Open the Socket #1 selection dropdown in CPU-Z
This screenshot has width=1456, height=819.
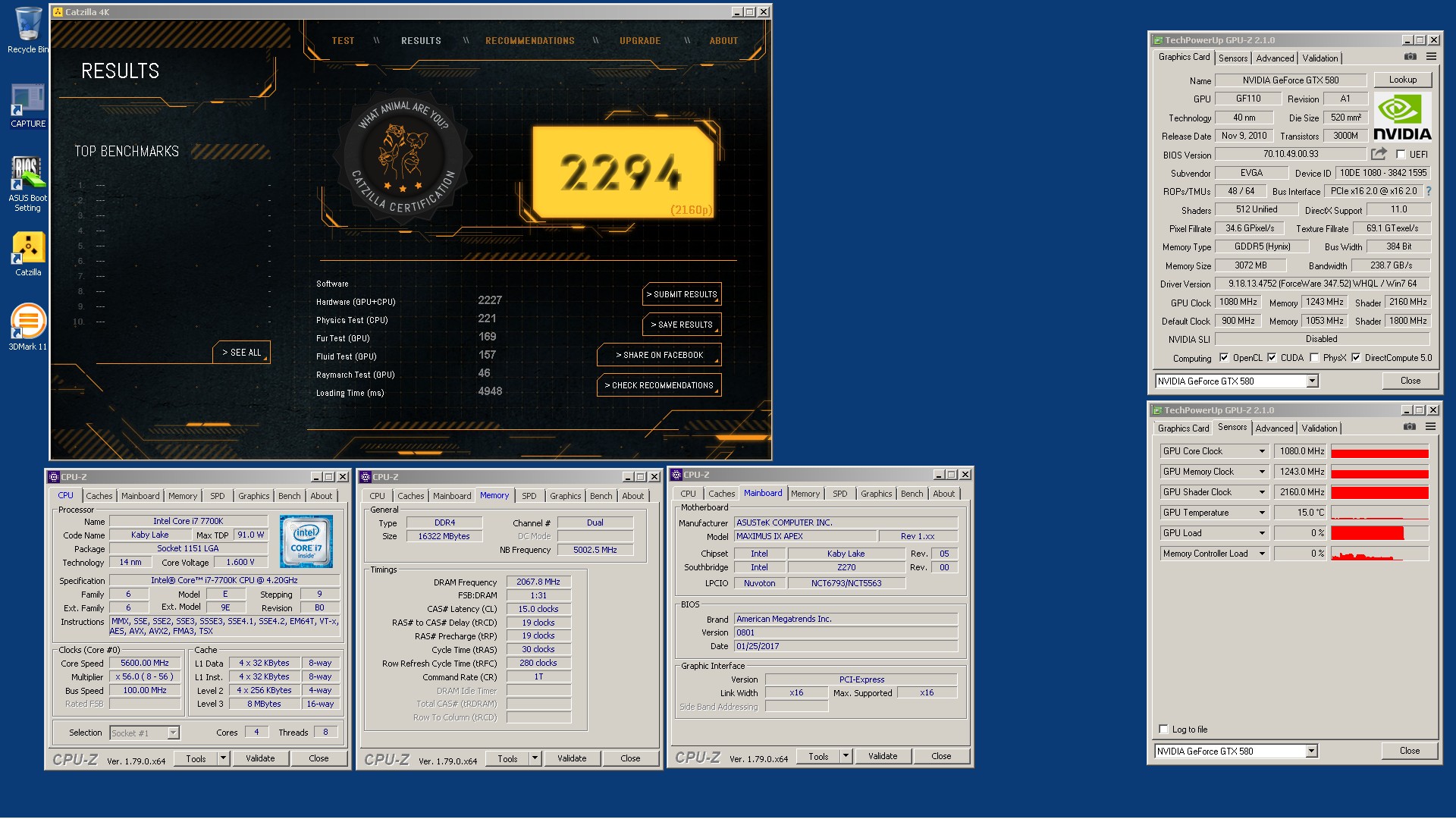173,733
